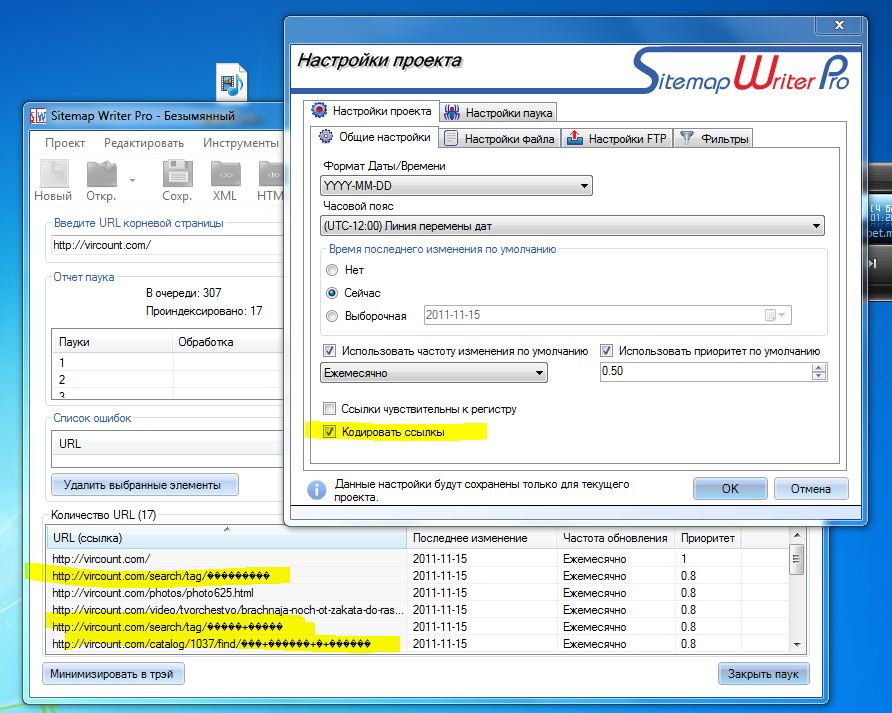Screen dimensions: 892x713
Task: Open the Инструменты menu
Action: click(x=241, y=143)
